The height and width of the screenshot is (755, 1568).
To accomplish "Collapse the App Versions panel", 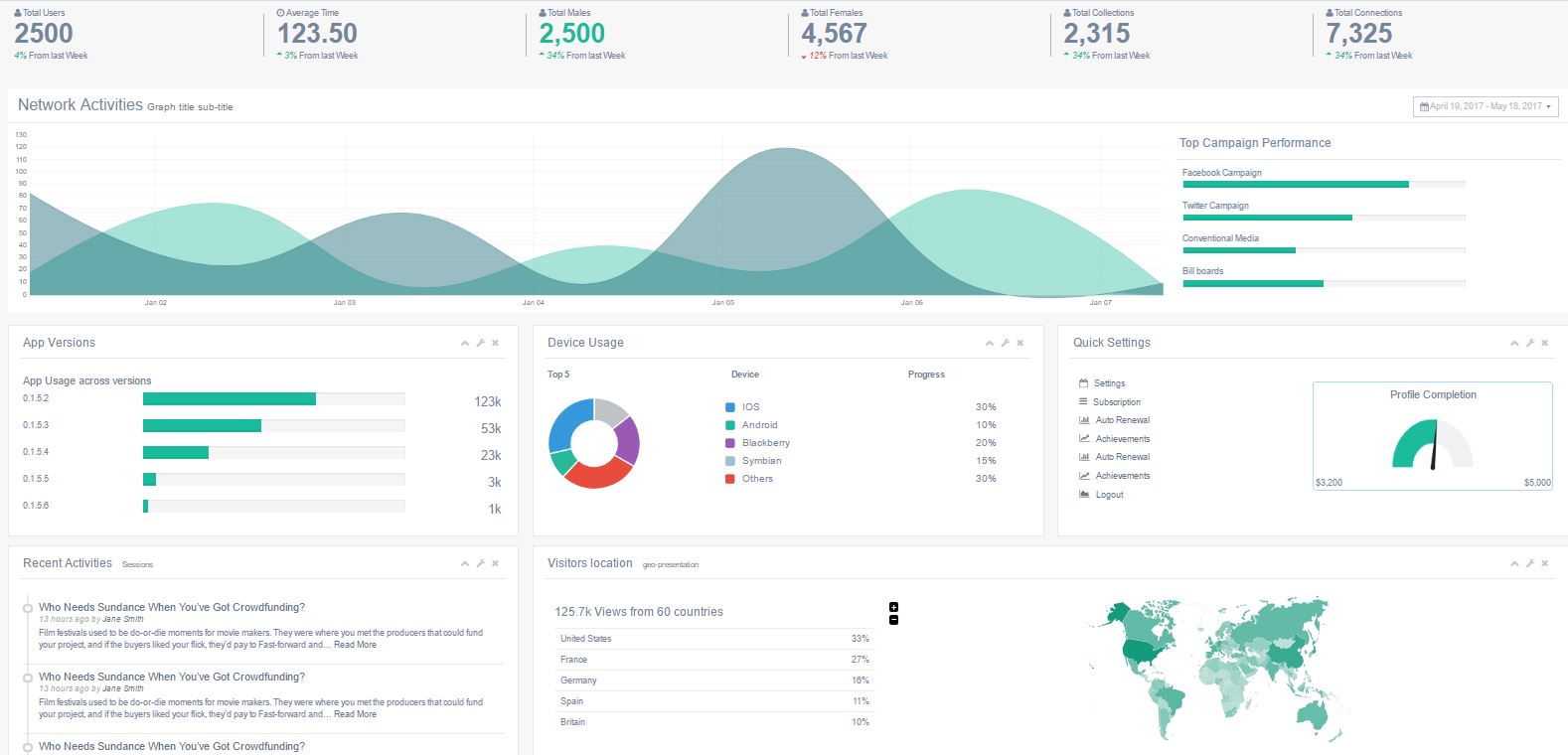I will pos(465,343).
